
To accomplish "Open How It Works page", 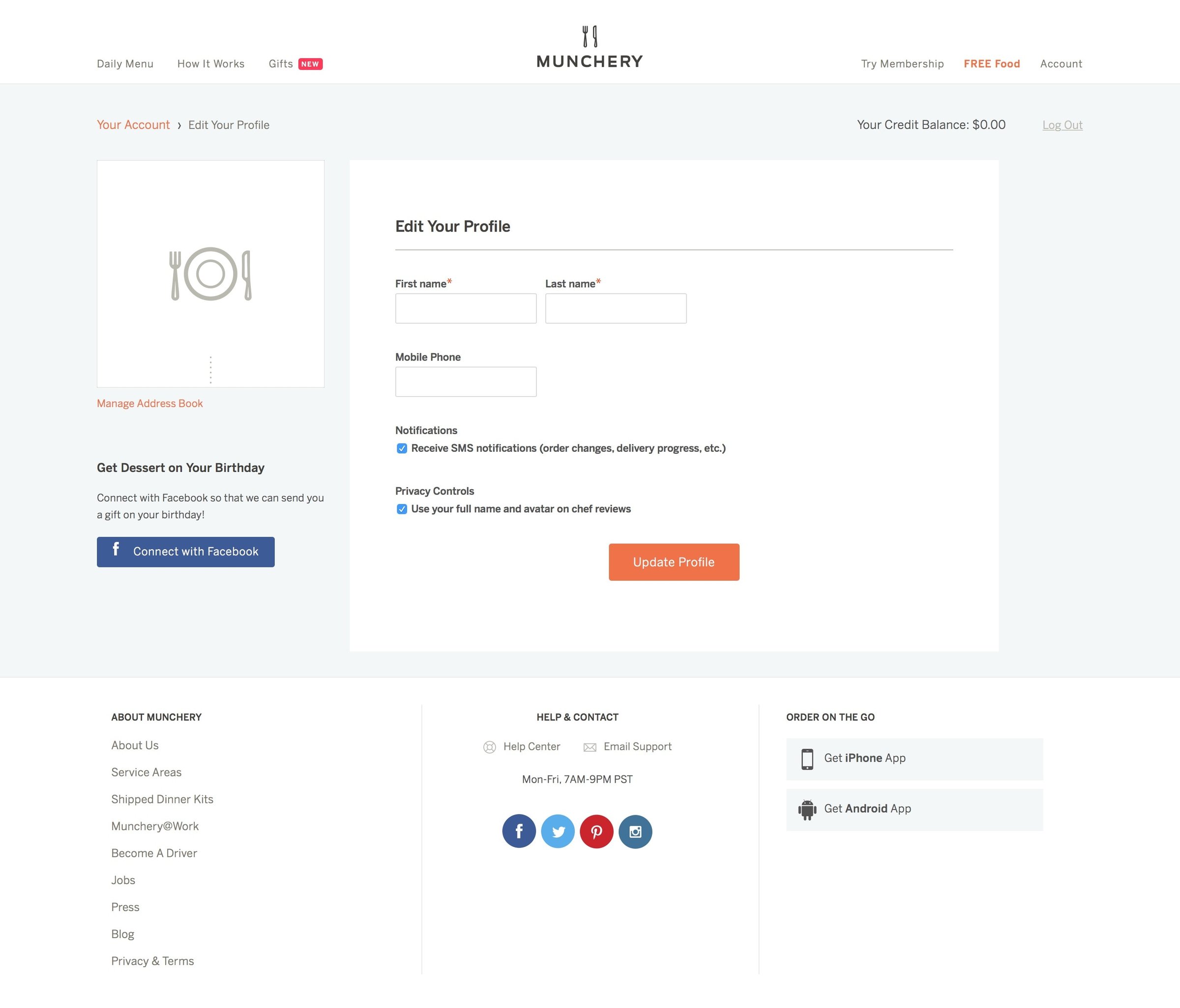I will (211, 64).
